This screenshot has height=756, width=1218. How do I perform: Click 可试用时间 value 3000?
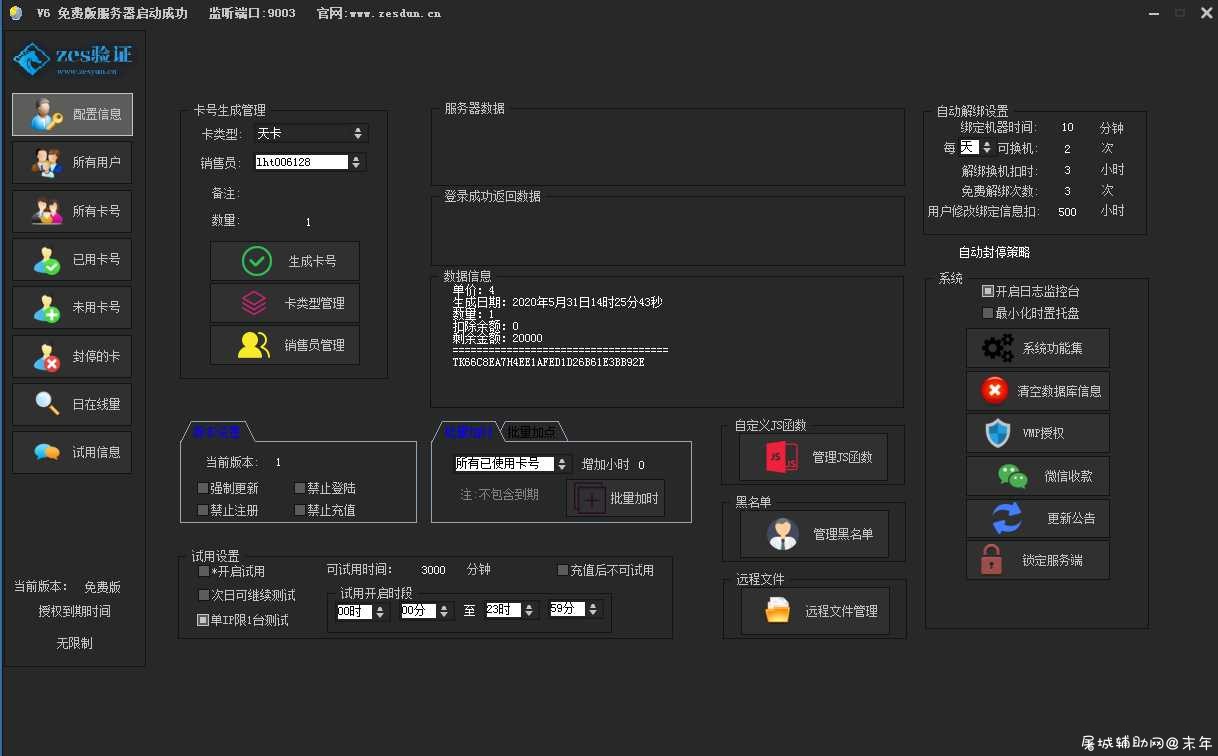coord(433,570)
